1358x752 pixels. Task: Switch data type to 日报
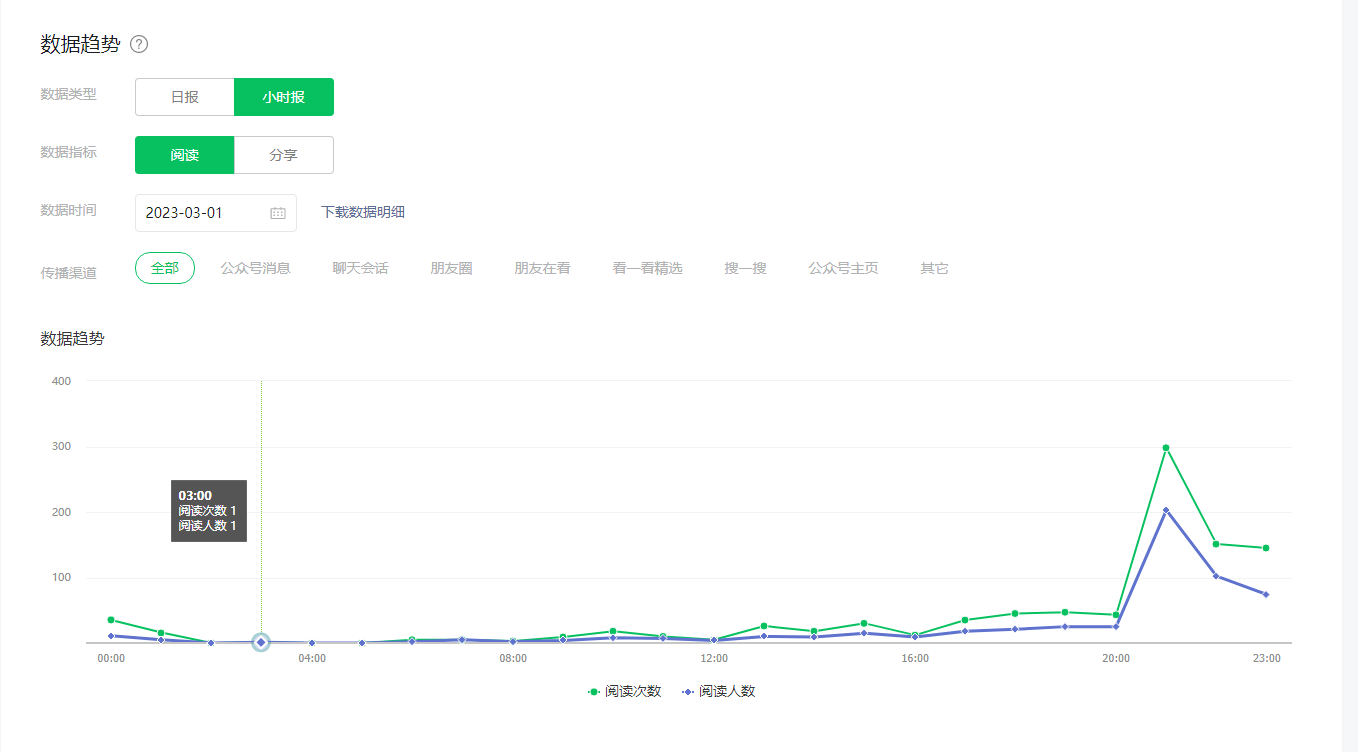tap(185, 97)
